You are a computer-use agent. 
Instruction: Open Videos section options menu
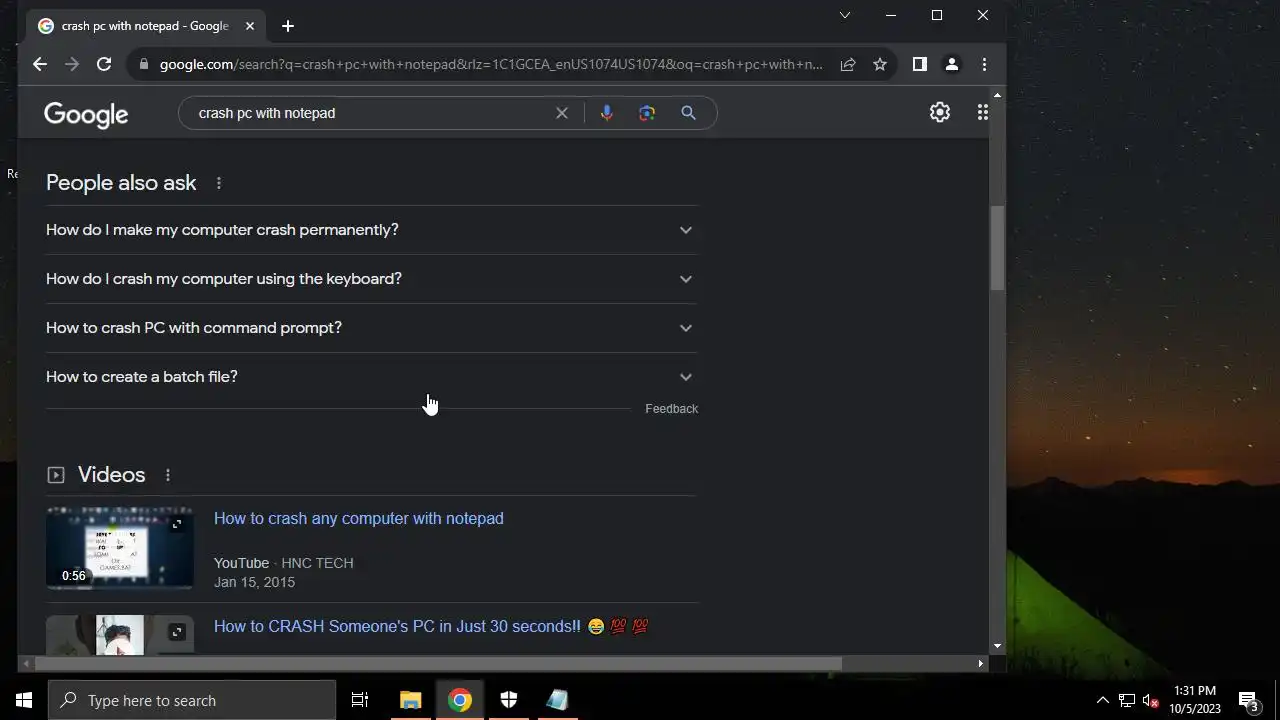[168, 475]
